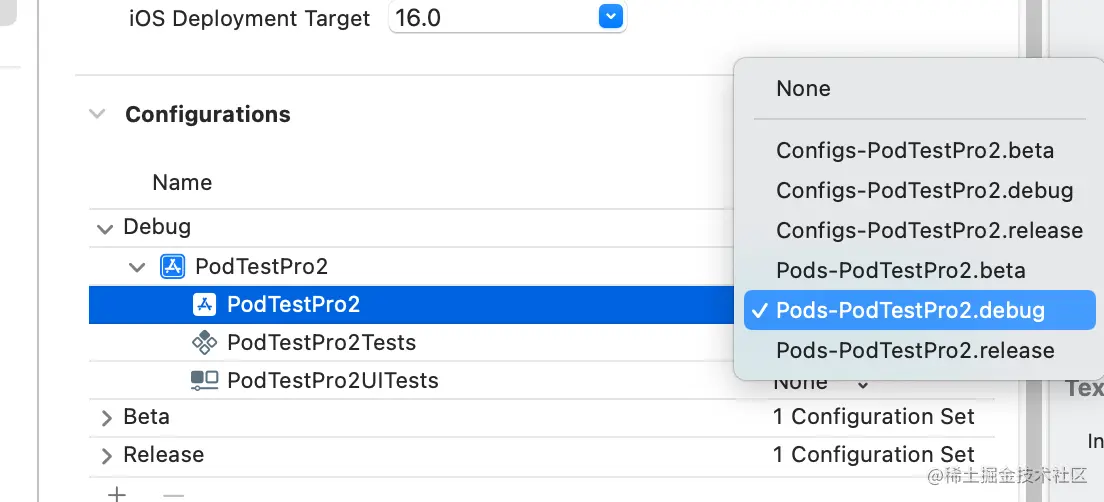This screenshot has height=502, width=1104.
Task: Choose the checked Pods-PodTestPro2.debug option
Action: (910, 310)
